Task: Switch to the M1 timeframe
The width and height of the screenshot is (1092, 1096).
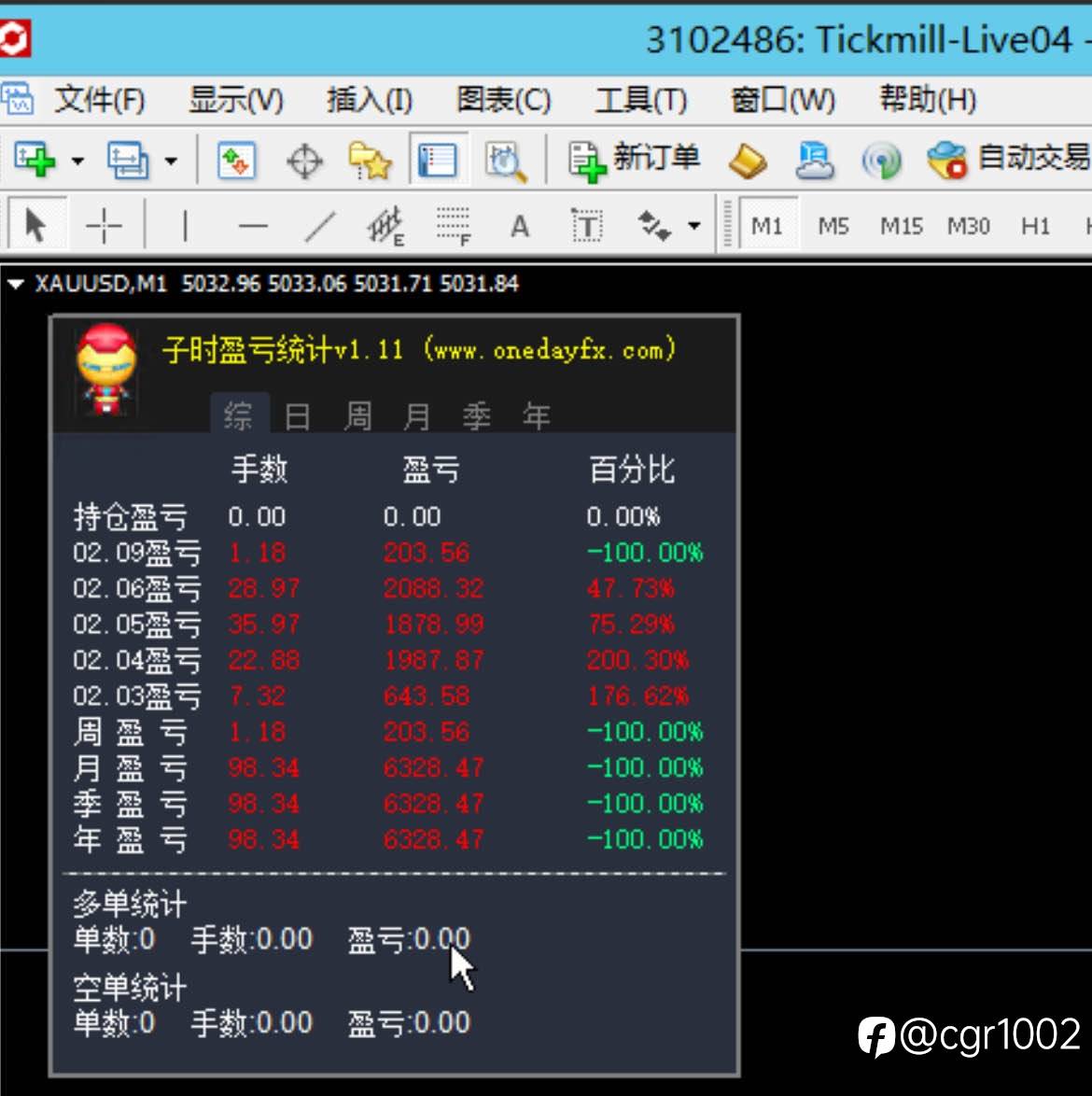Action: point(766,227)
